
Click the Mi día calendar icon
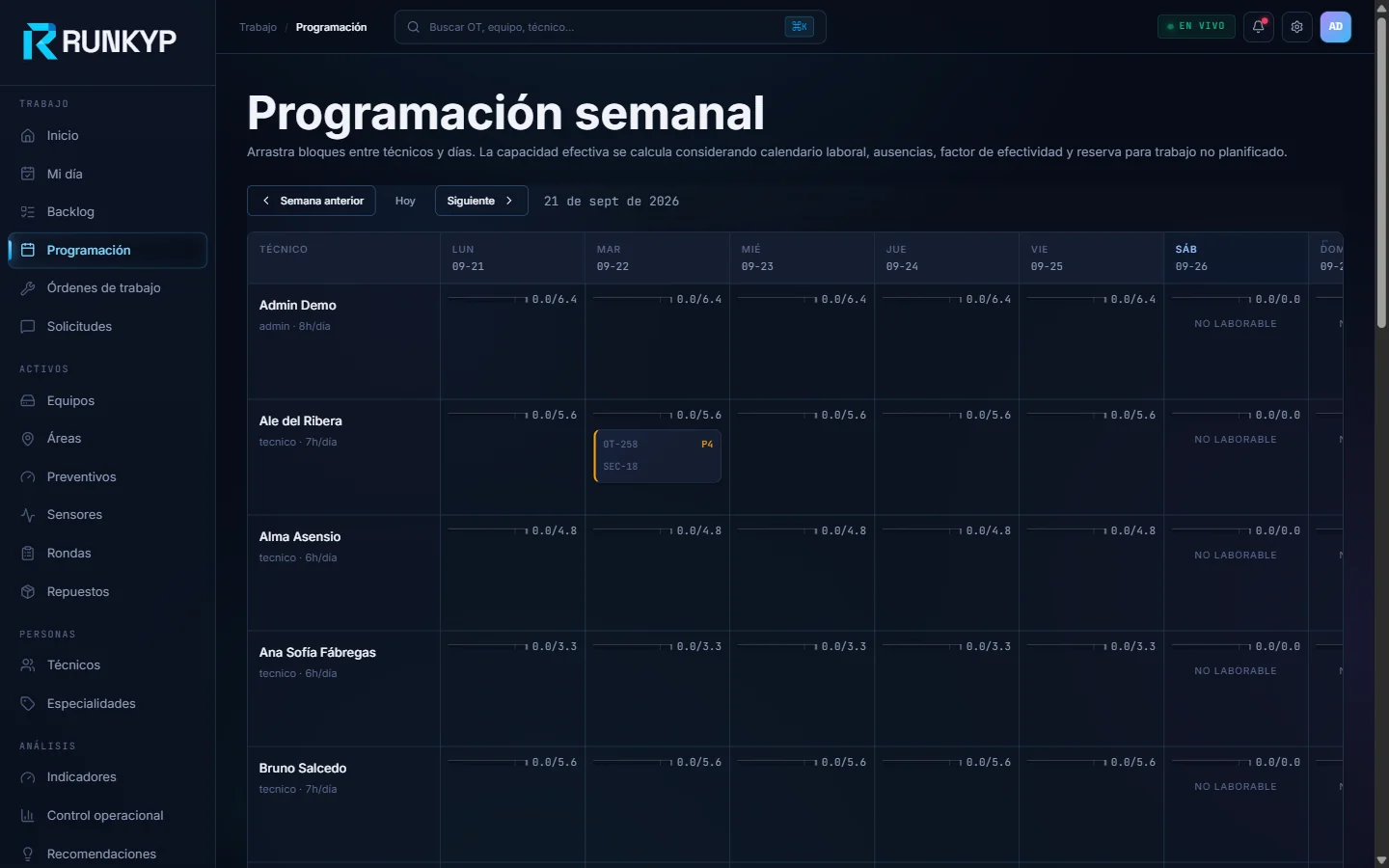coord(28,174)
